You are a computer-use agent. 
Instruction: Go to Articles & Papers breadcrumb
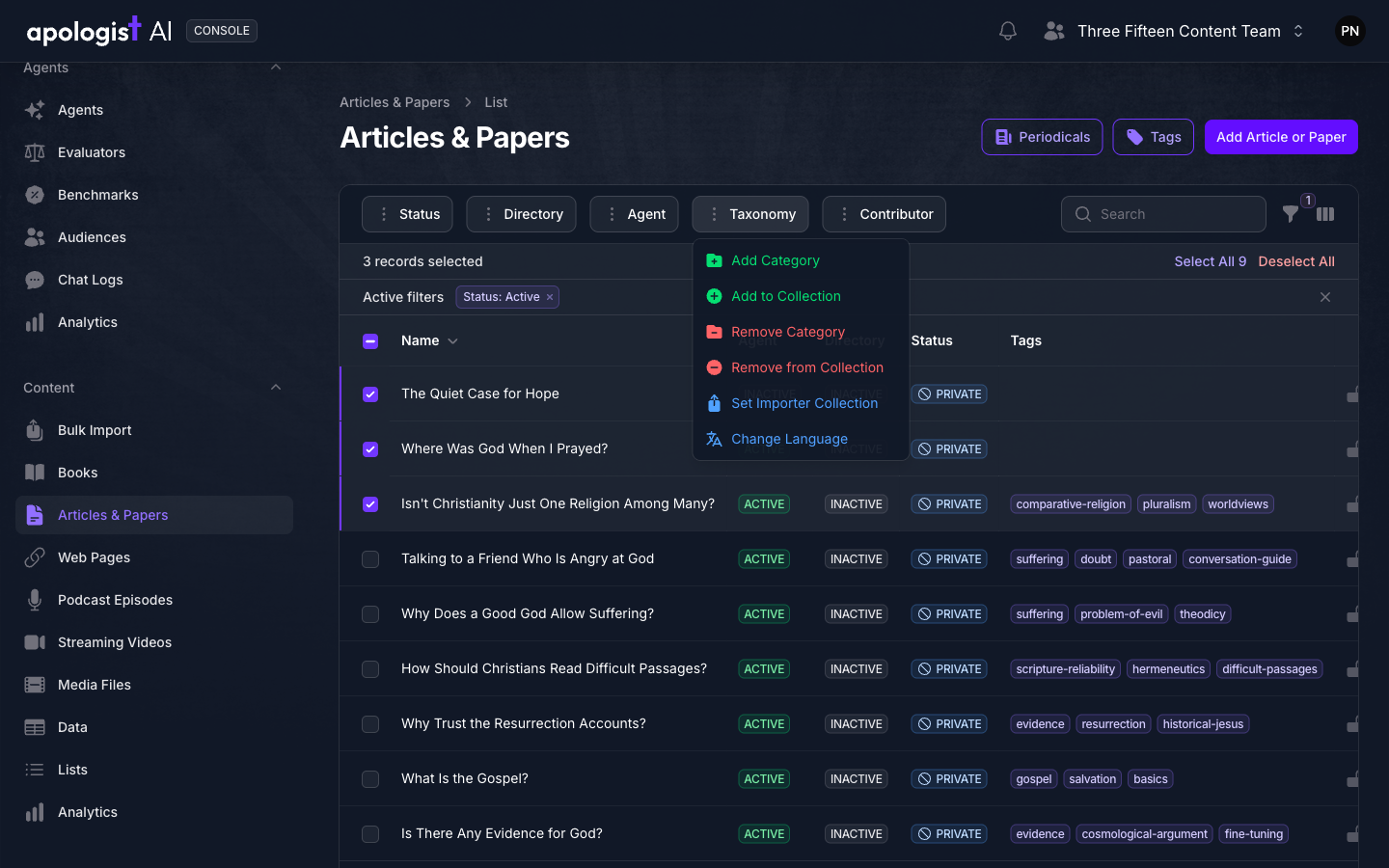[395, 102]
